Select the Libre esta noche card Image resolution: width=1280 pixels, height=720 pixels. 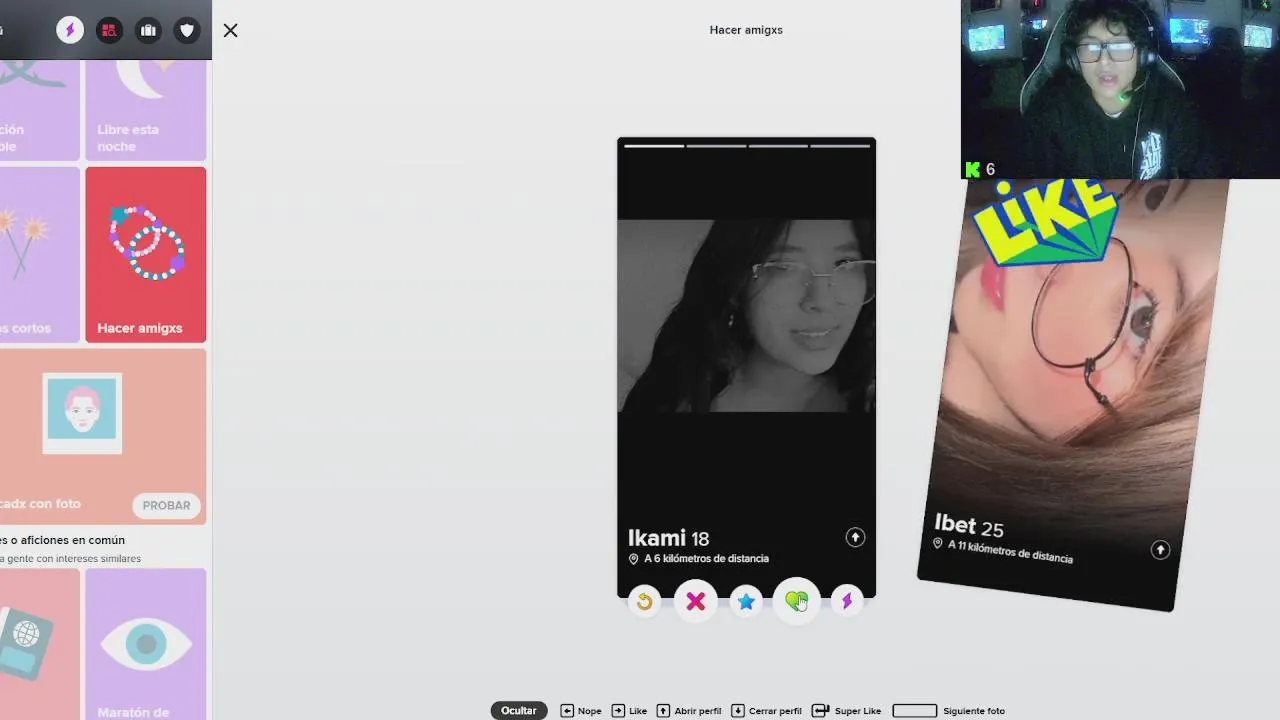tap(146, 109)
